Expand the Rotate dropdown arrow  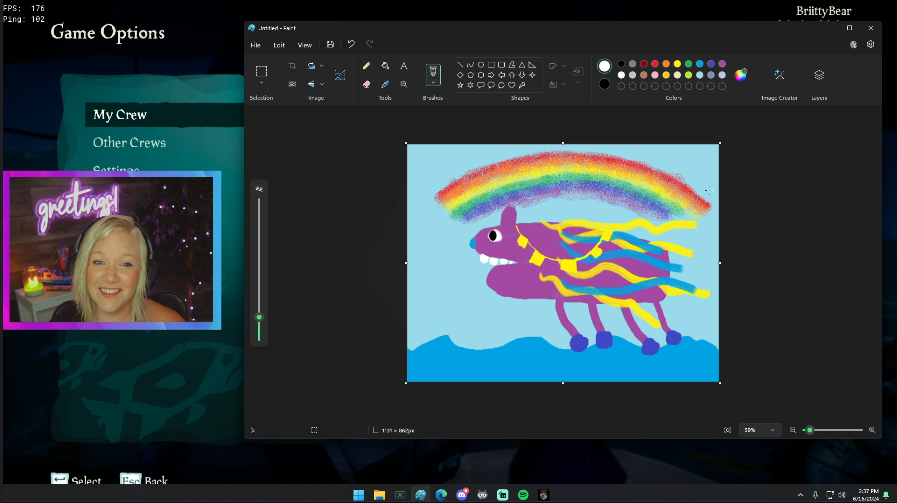point(322,66)
